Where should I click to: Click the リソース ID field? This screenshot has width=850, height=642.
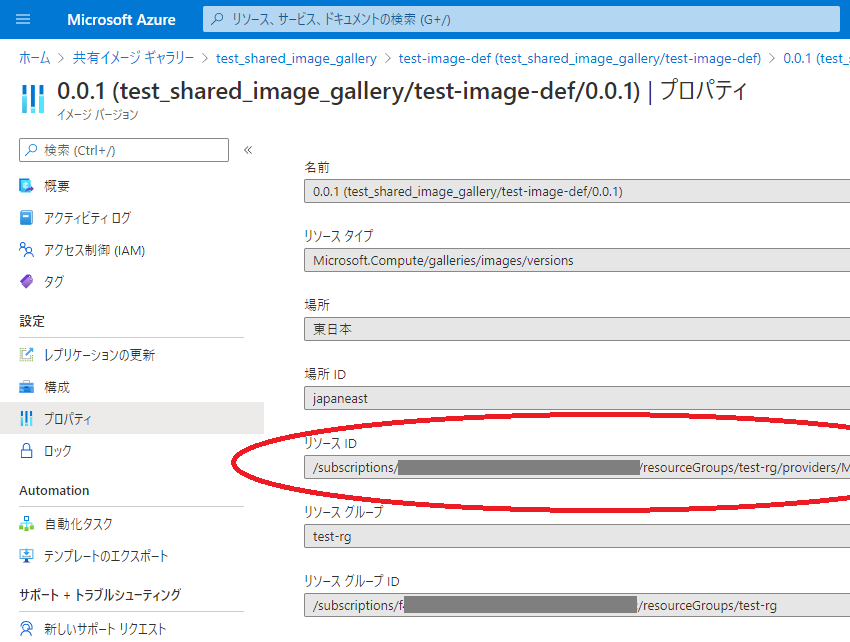pyautogui.click(x=577, y=467)
